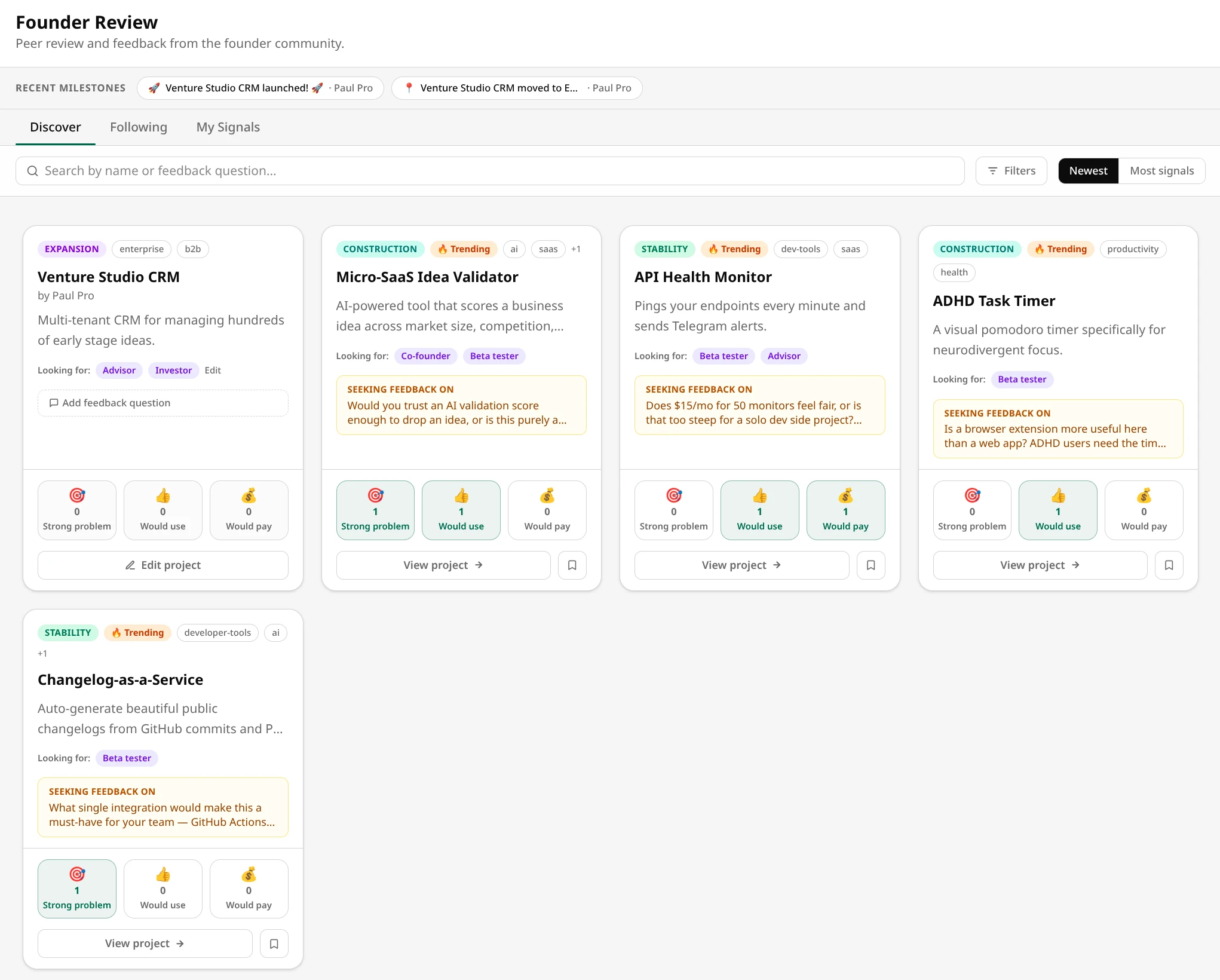Signal Would pay on Venture Studio CRM

(x=249, y=510)
